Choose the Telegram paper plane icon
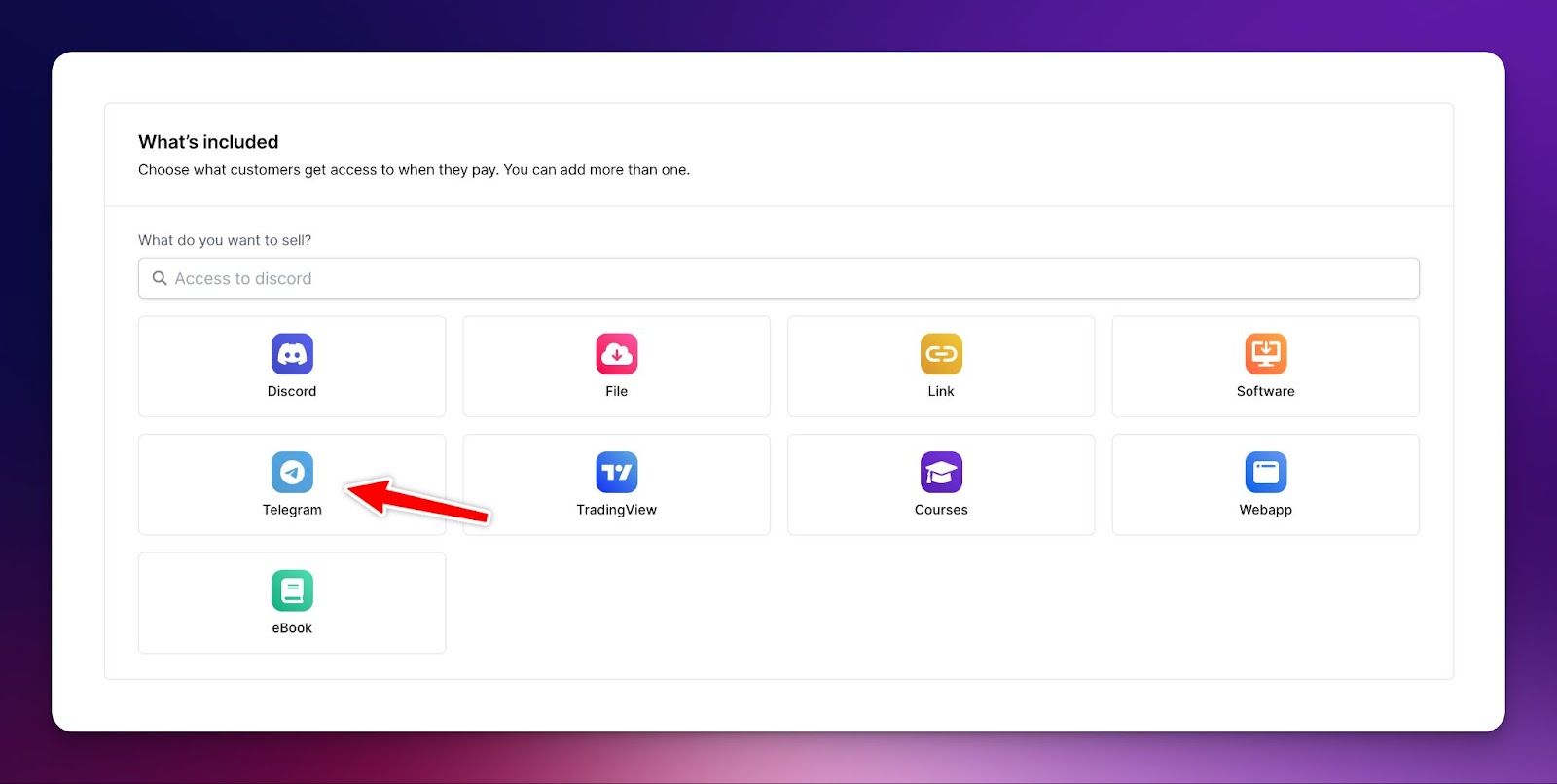The height and width of the screenshot is (784, 1557). 292,473
